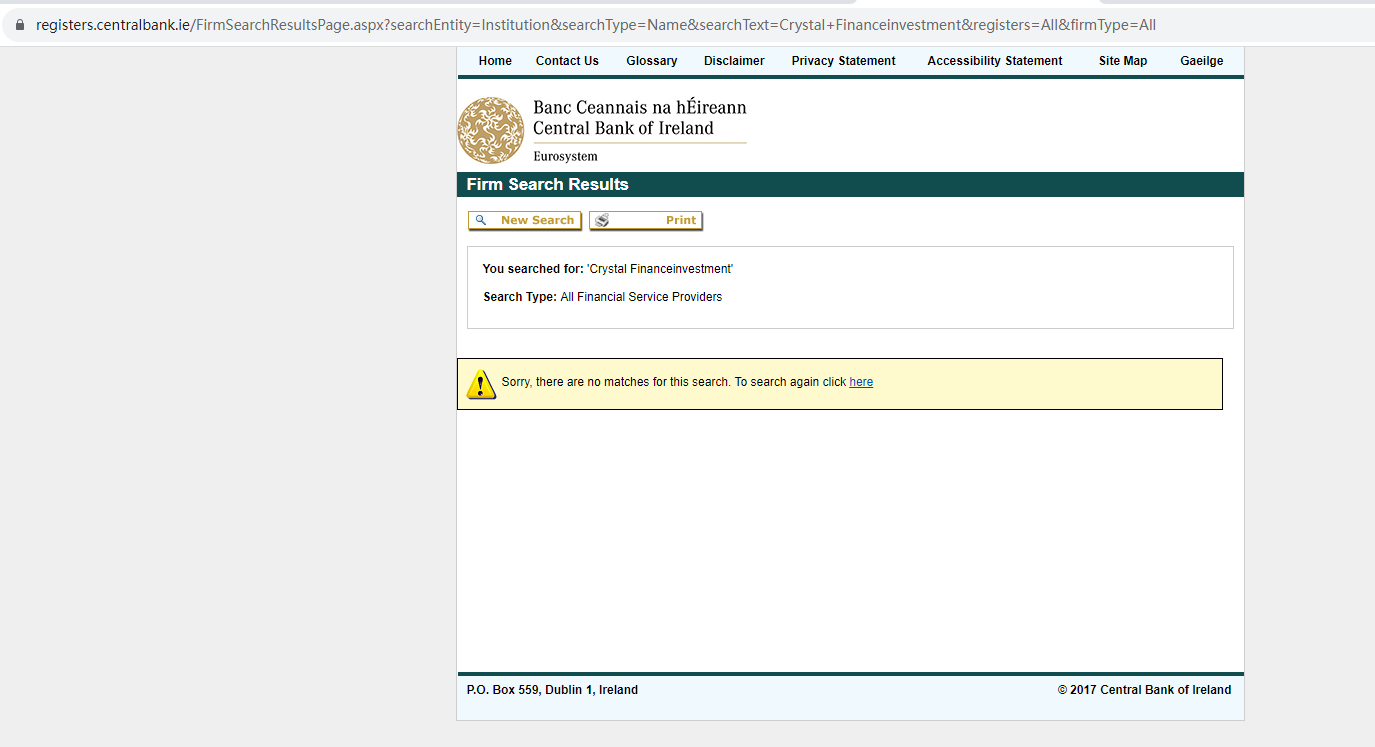The image size is (1375, 747).
Task: Click the '© 2017 Central Bank of Ireland' footer text
Action: pos(1144,690)
